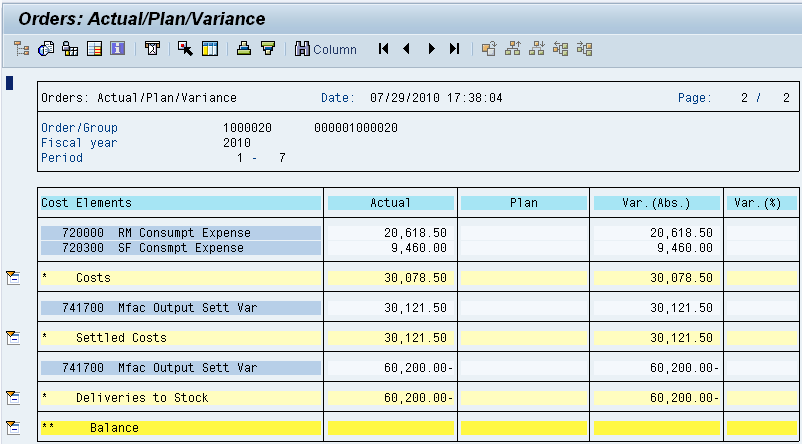Click the Column binoculars search button
This screenshot has width=802, height=444.
coord(325,49)
